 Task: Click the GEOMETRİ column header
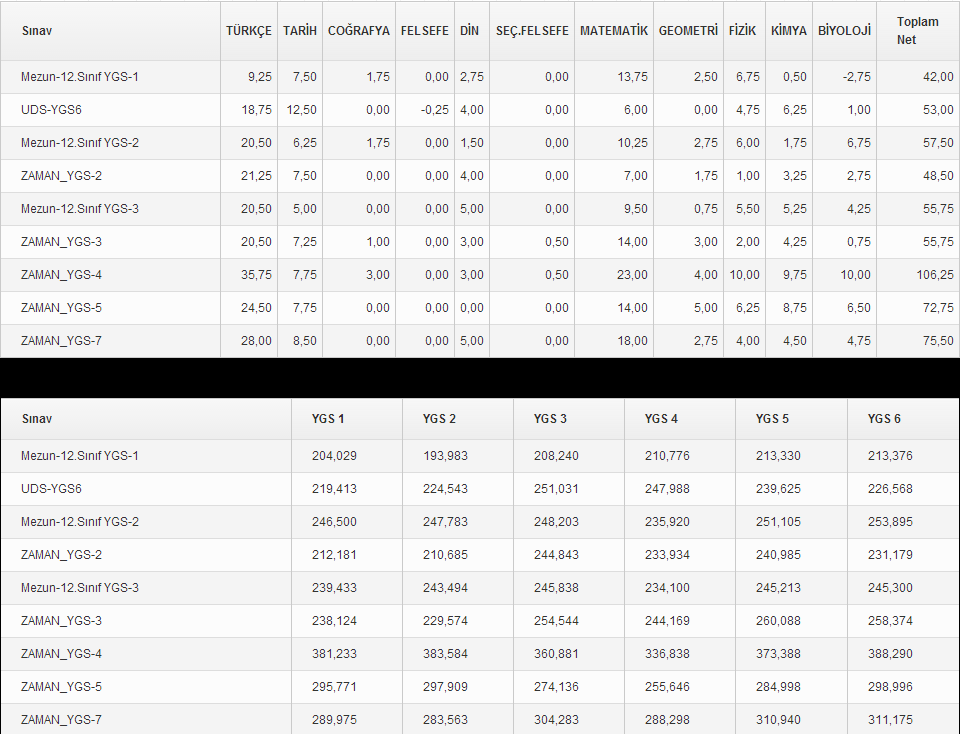(688, 31)
